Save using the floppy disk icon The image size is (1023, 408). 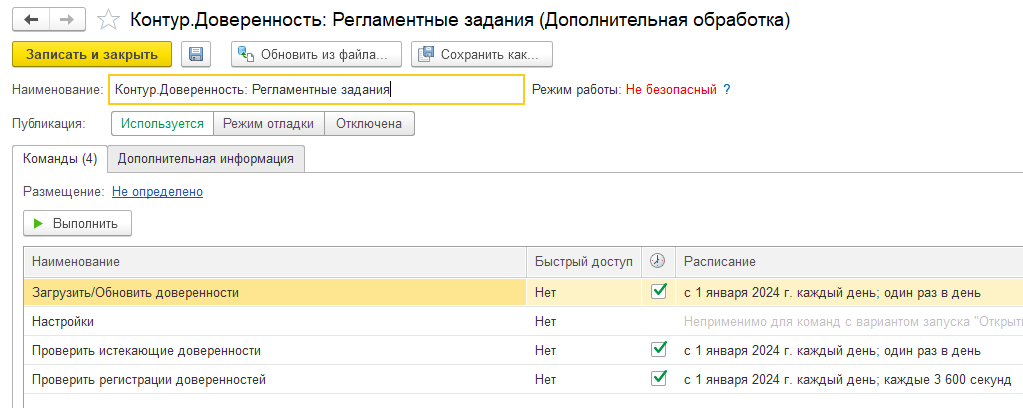pyautogui.click(x=196, y=55)
